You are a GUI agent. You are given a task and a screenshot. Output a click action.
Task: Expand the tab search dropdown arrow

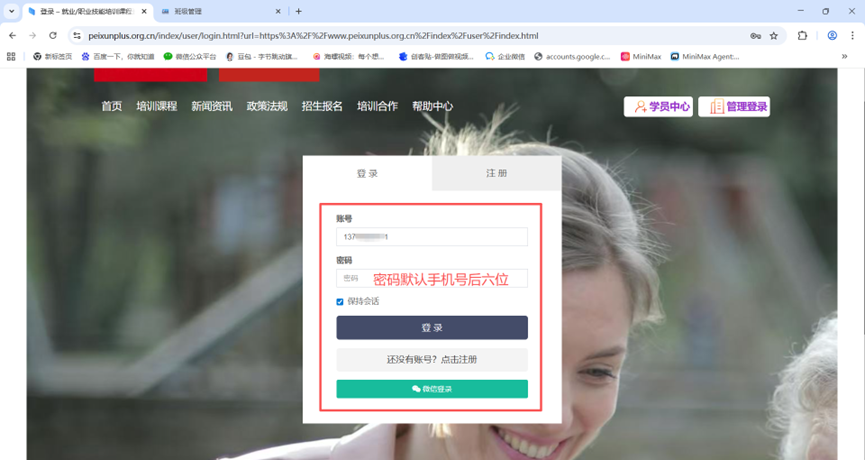point(11,11)
